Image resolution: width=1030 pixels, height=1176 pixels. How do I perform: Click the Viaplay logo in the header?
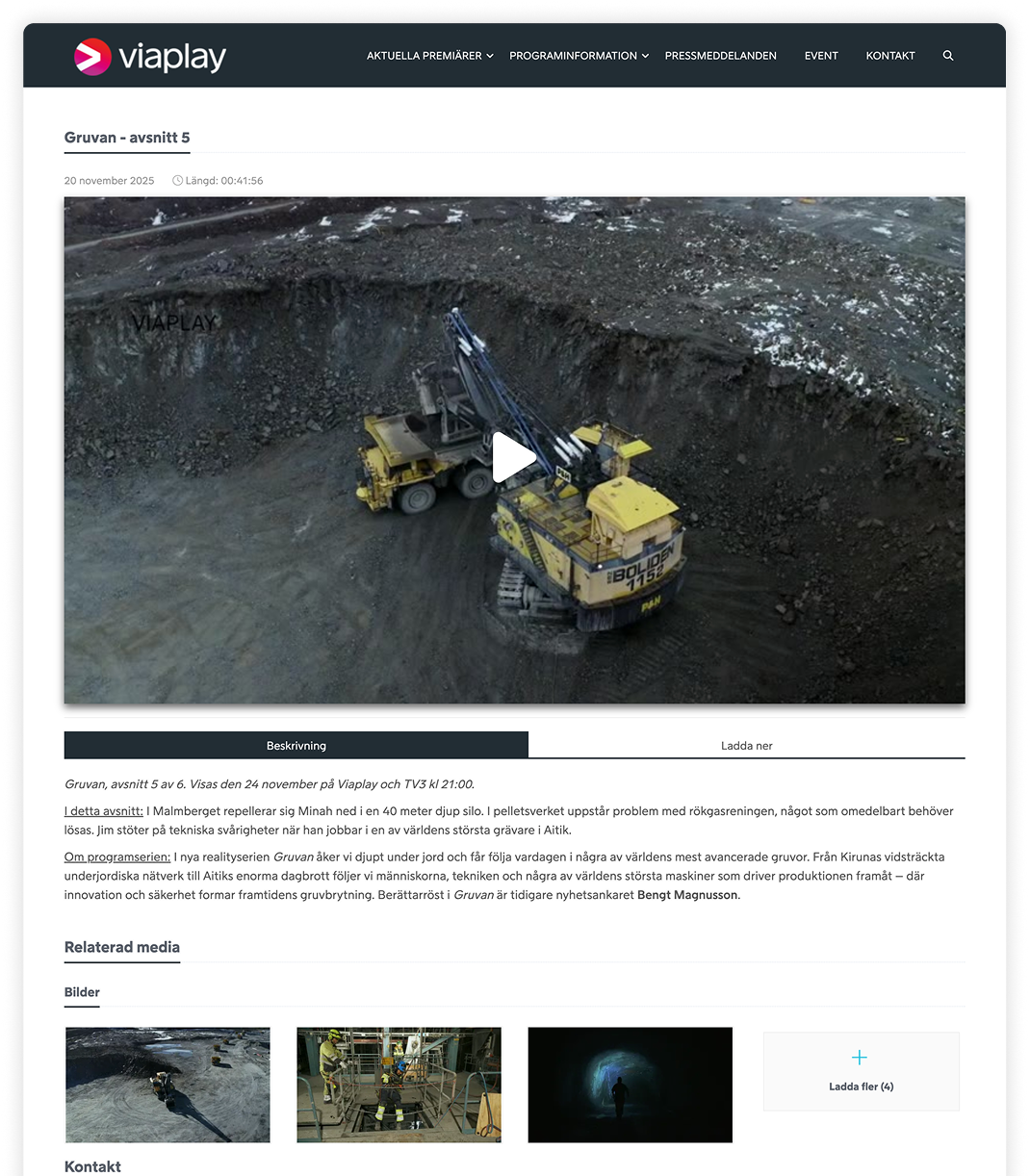pos(150,56)
